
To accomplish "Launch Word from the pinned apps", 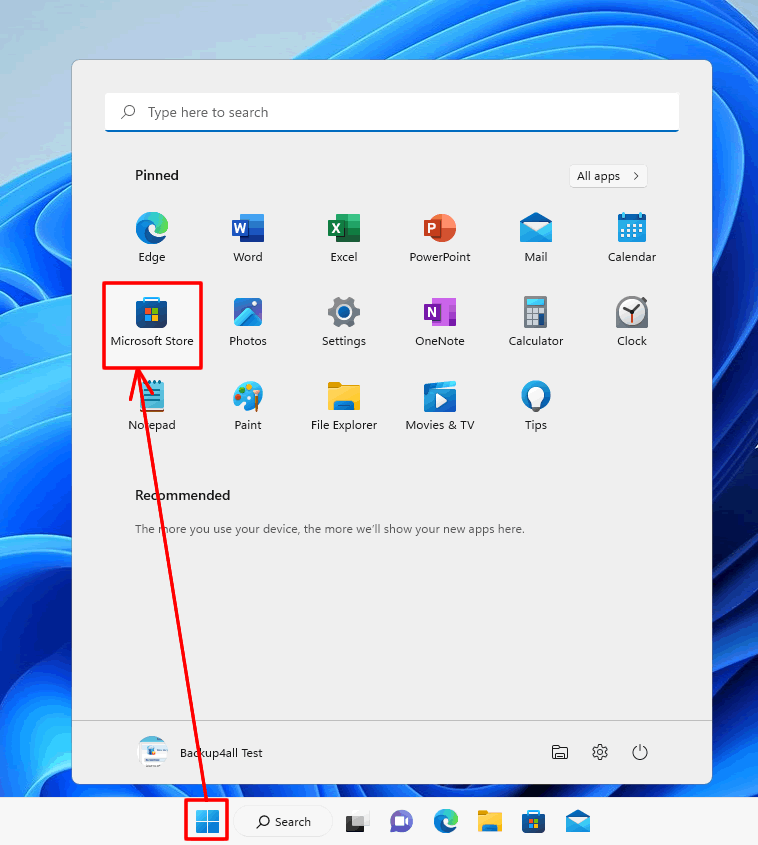I will point(248,237).
